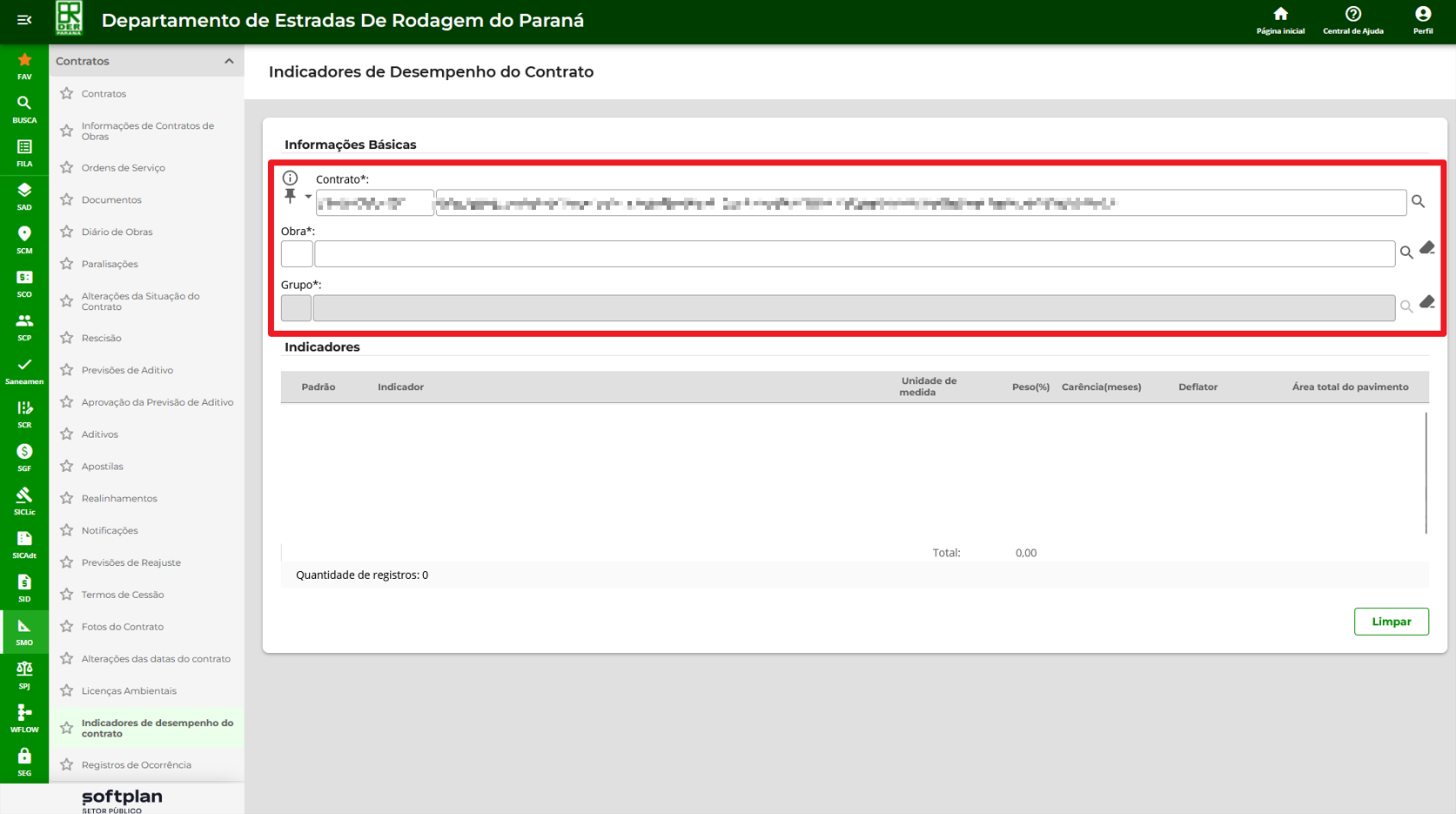Open Diário de Obras menu item
The image size is (1456, 814).
click(117, 232)
